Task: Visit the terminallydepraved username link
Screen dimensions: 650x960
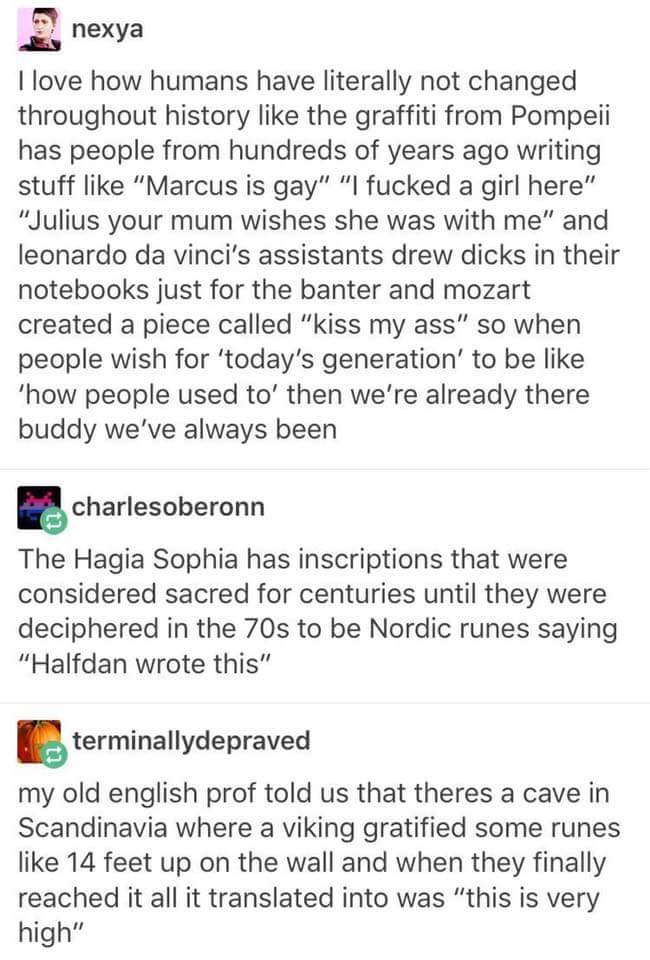Action: [x=192, y=740]
